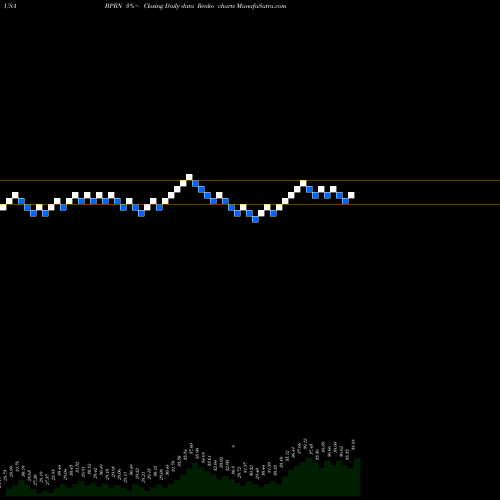
Task: Select the lowest blue Renko brick on the chart
Action: coord(255,219)
